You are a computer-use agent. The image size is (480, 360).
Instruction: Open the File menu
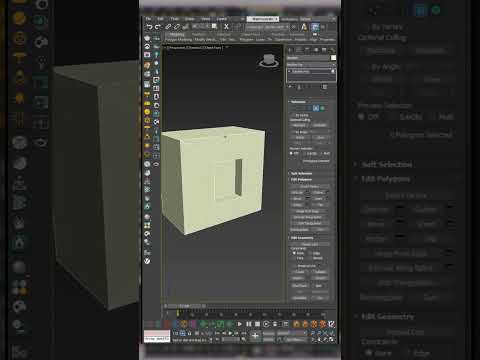click(148, 19)
